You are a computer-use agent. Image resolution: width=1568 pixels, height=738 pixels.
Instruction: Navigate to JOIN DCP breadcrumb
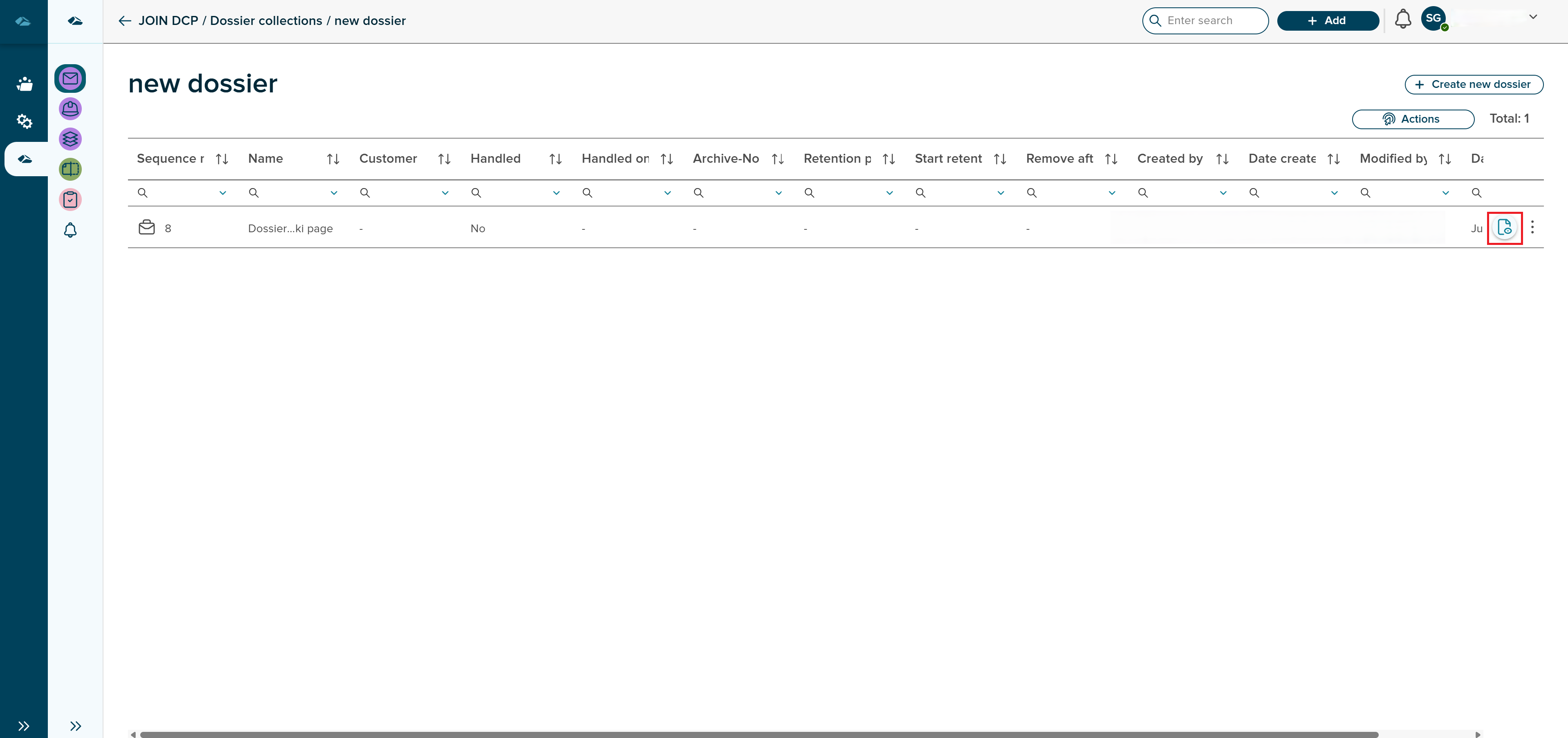pyautogui.click(x=168, y=21)
